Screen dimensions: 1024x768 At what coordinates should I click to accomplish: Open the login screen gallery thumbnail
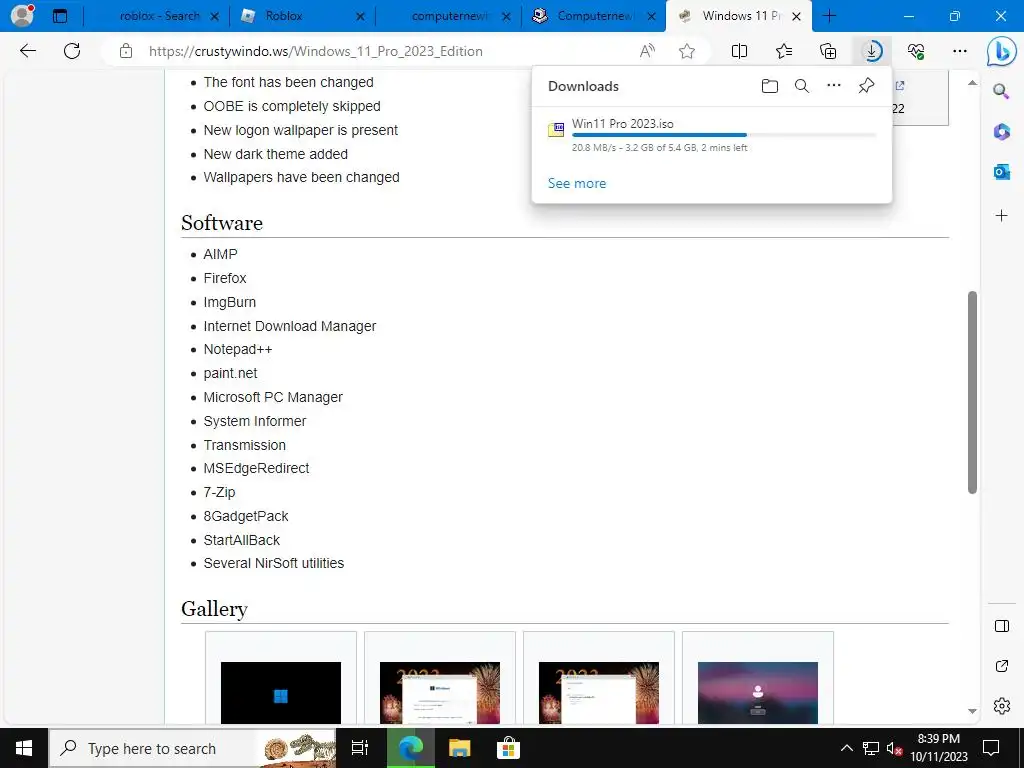point(758,692)
